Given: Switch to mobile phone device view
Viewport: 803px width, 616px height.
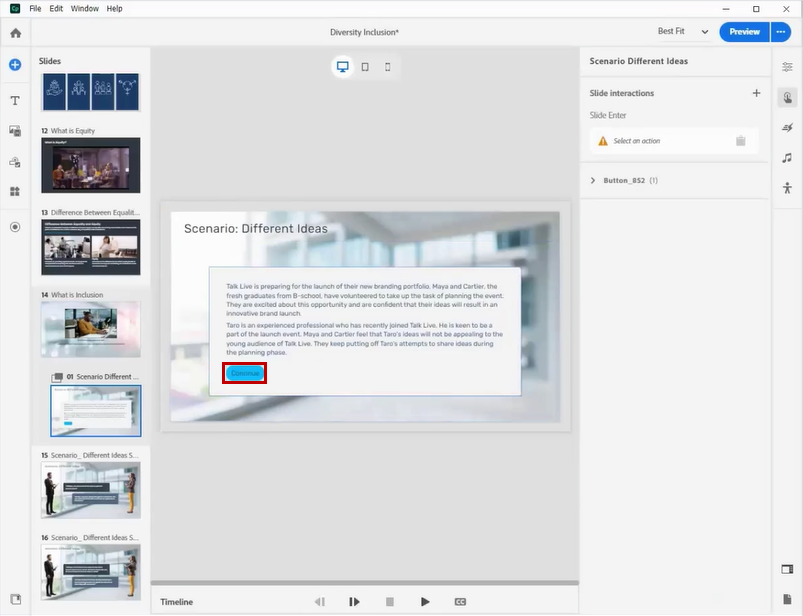Looking at the screenshot, I should (388, 67).
